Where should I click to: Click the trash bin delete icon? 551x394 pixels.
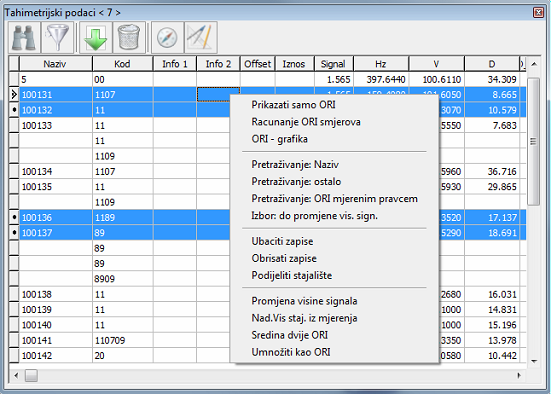click(129, 37)
